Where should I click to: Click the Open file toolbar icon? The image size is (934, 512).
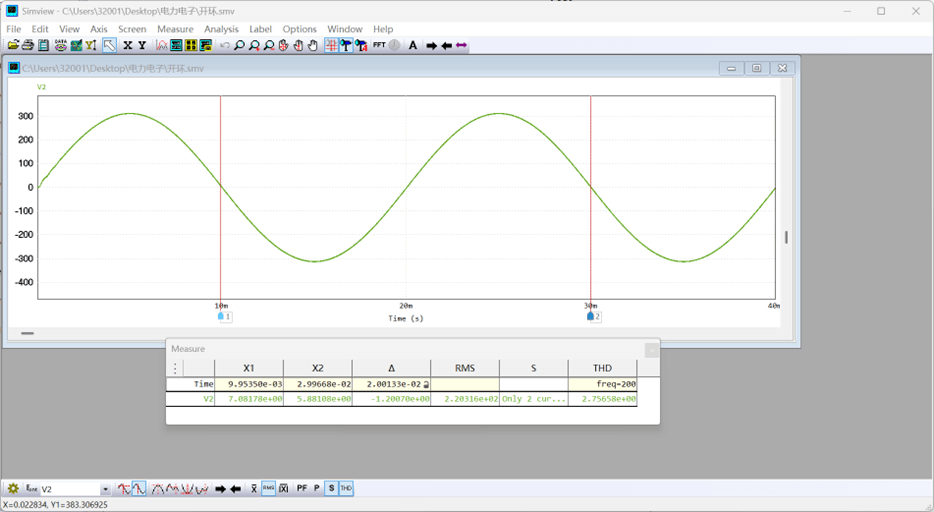pyautogui.click(x=13, y=45)
